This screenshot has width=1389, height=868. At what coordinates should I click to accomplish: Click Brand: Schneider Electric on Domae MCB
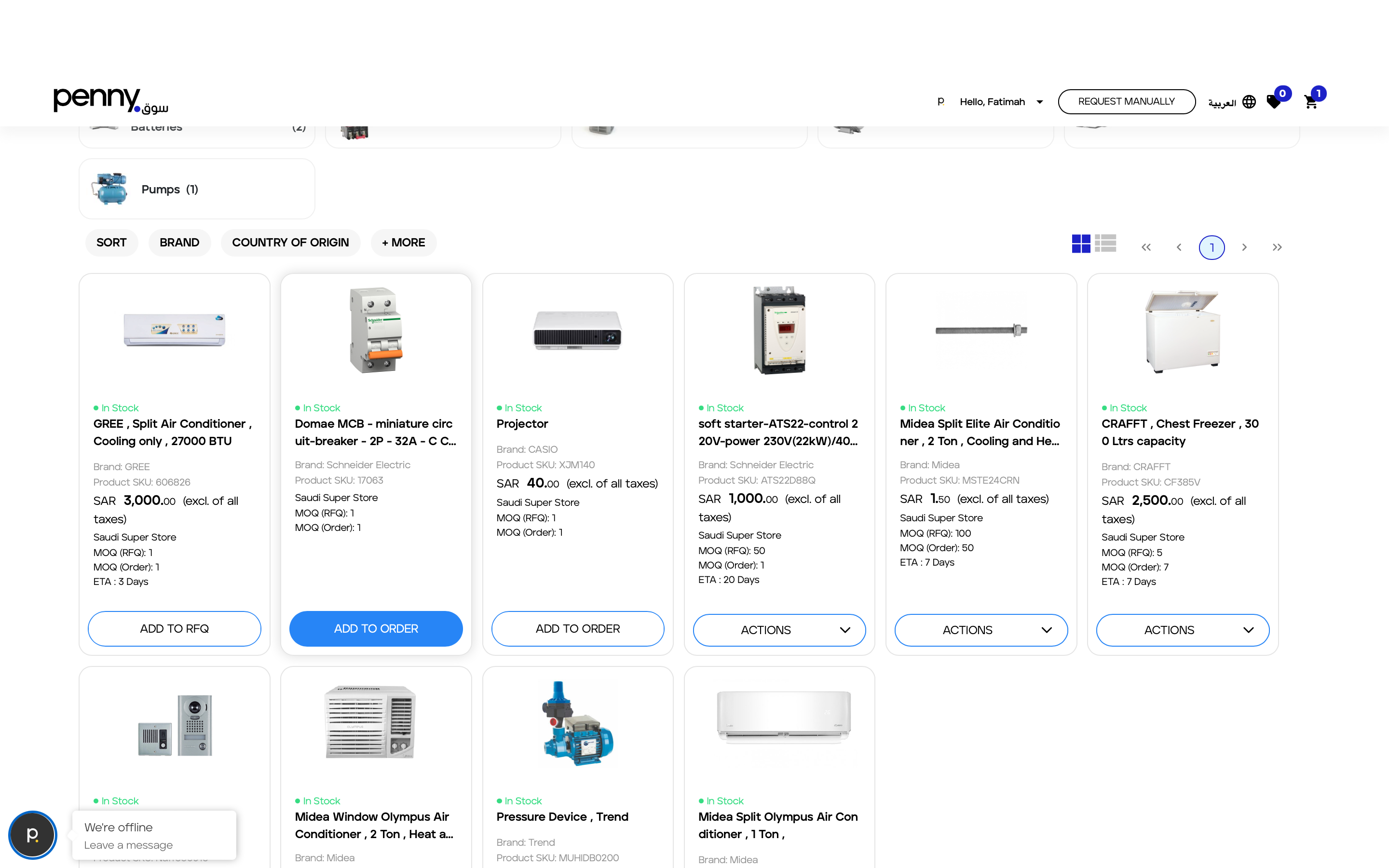pyautogui.click(x=353, y=465)
